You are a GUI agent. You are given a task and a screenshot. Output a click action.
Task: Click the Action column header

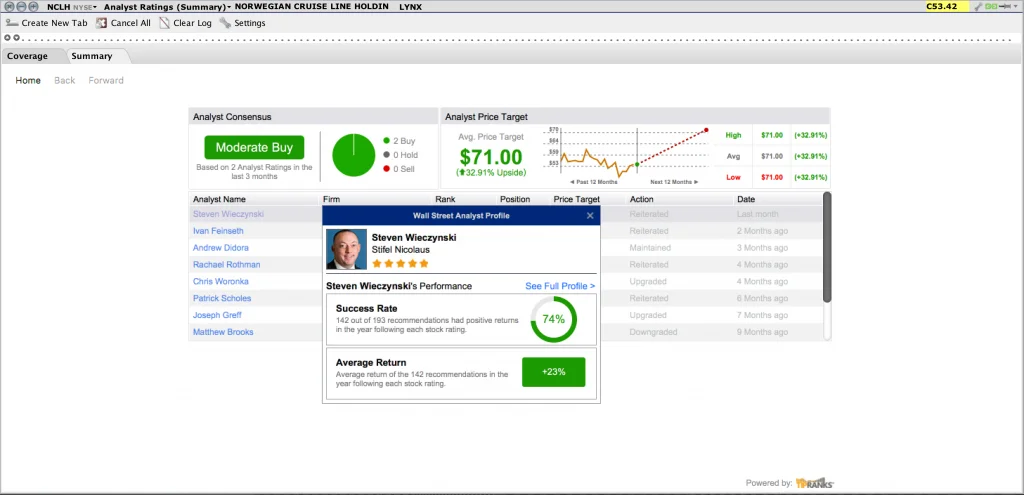[x=641, y=199]
